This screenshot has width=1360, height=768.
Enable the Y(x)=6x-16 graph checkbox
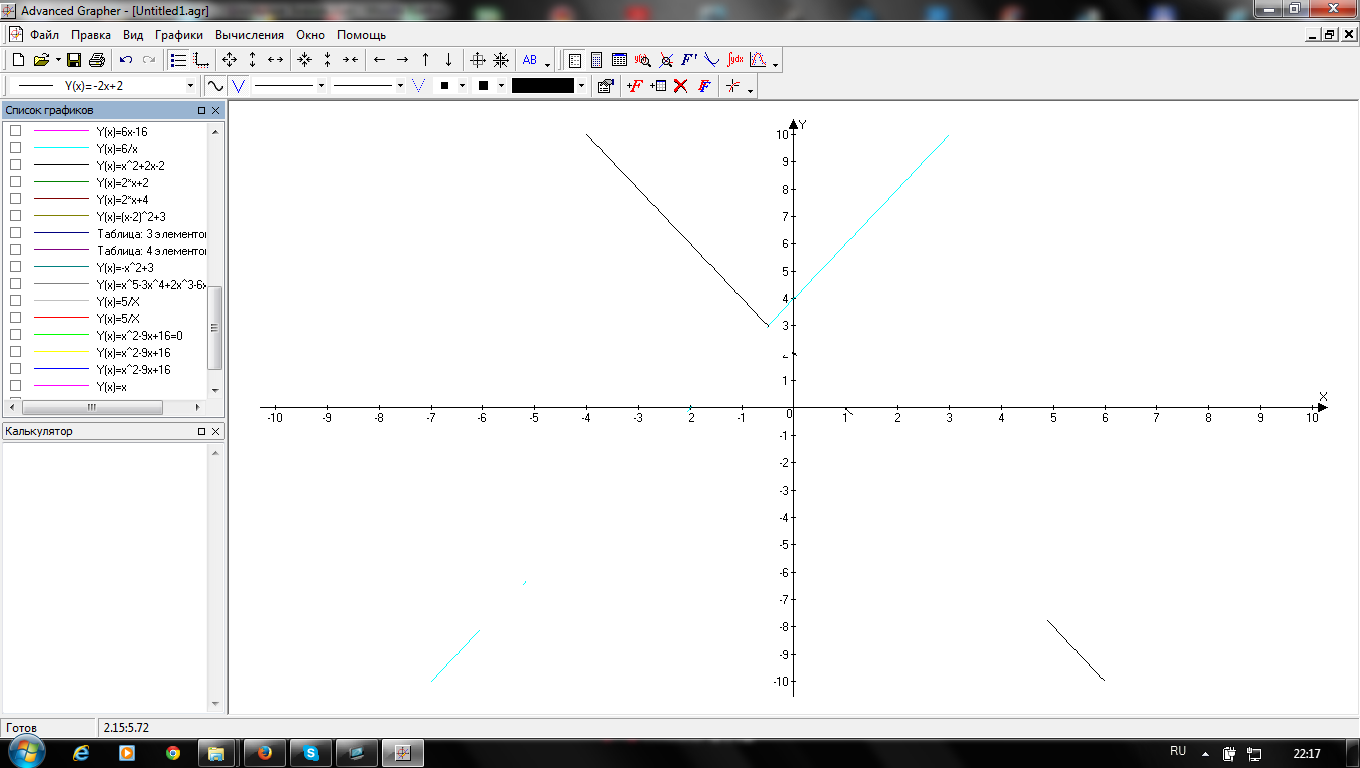[x=15, y=131]
